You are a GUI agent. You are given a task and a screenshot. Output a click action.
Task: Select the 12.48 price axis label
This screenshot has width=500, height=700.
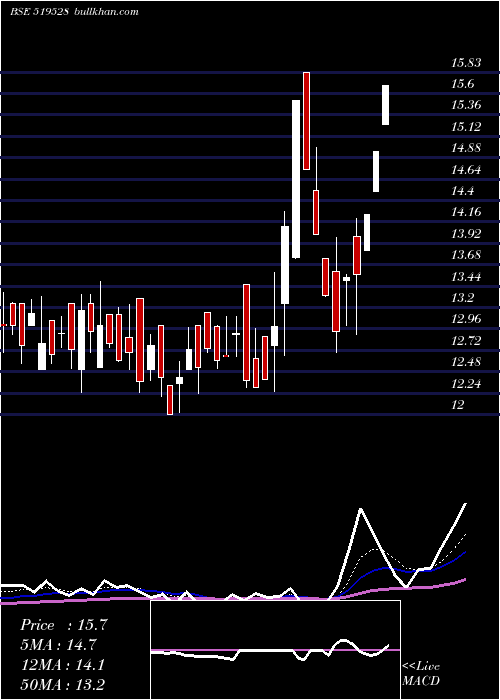coord(466,362)
